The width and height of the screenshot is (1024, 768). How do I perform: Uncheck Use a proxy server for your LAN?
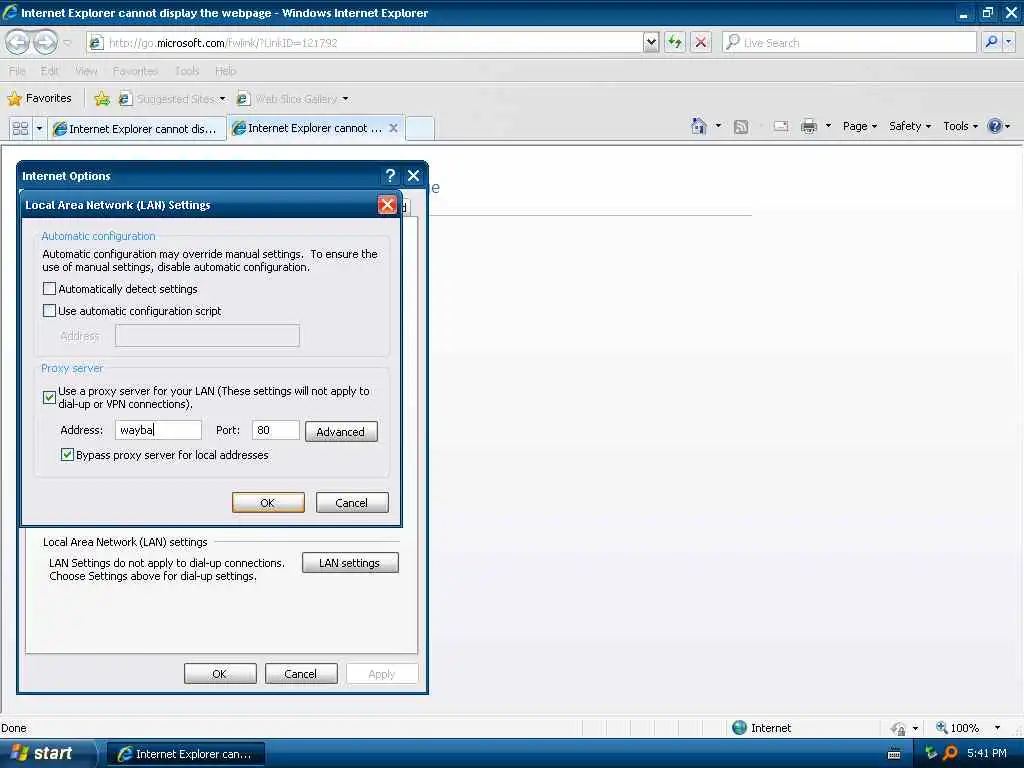point(49,397)
